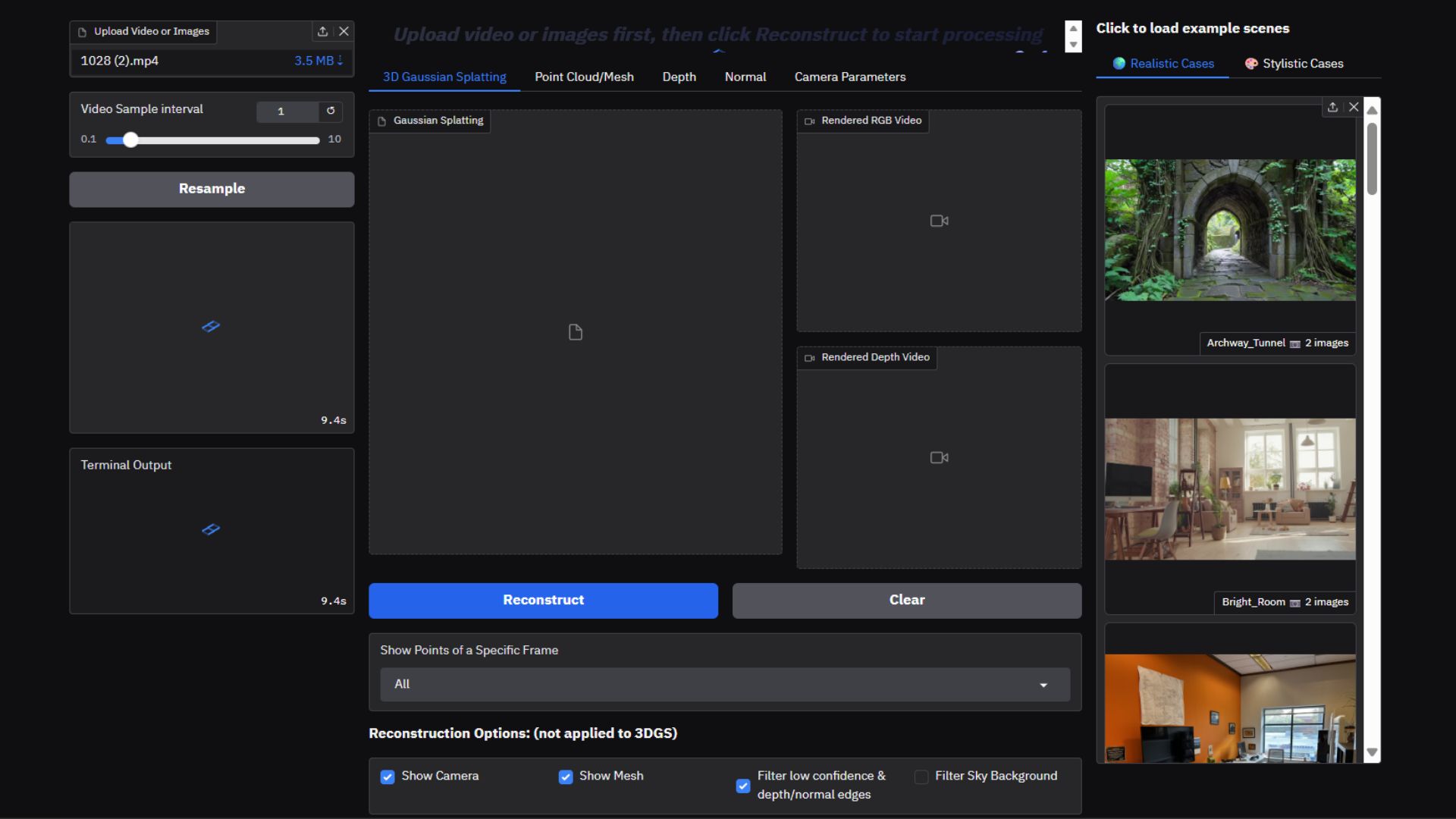Click the Video Sample interval slider handle

(x=130, y=140)
